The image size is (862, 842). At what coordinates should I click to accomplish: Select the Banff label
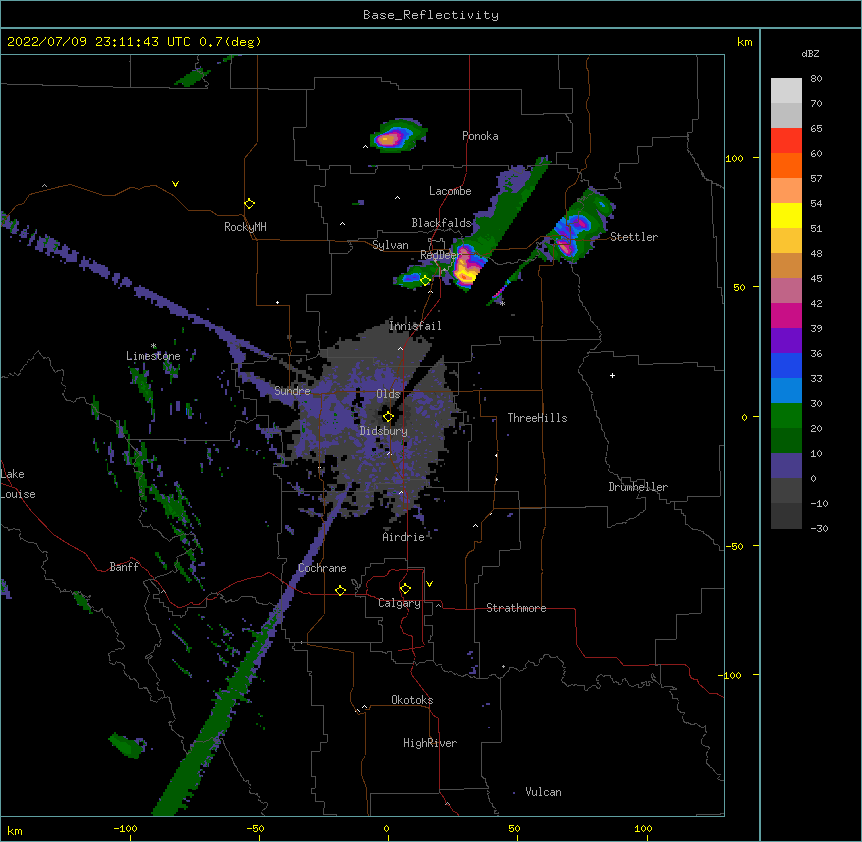coord(124,567)
